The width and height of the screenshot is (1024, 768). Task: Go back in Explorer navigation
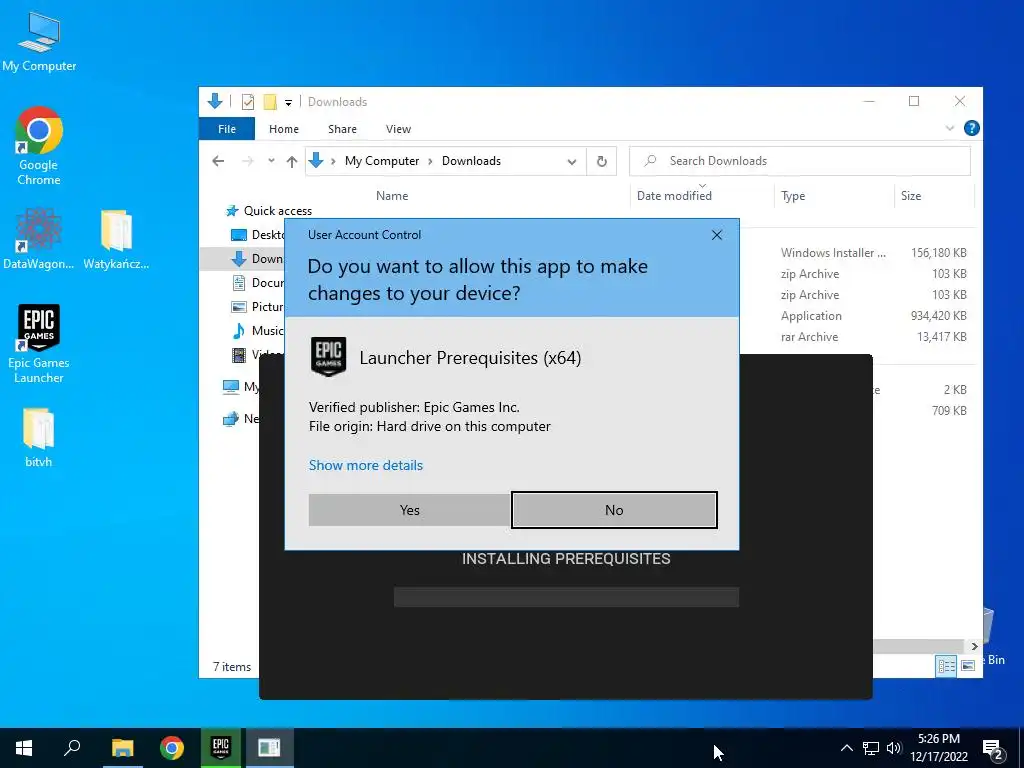tap(218, 161)
